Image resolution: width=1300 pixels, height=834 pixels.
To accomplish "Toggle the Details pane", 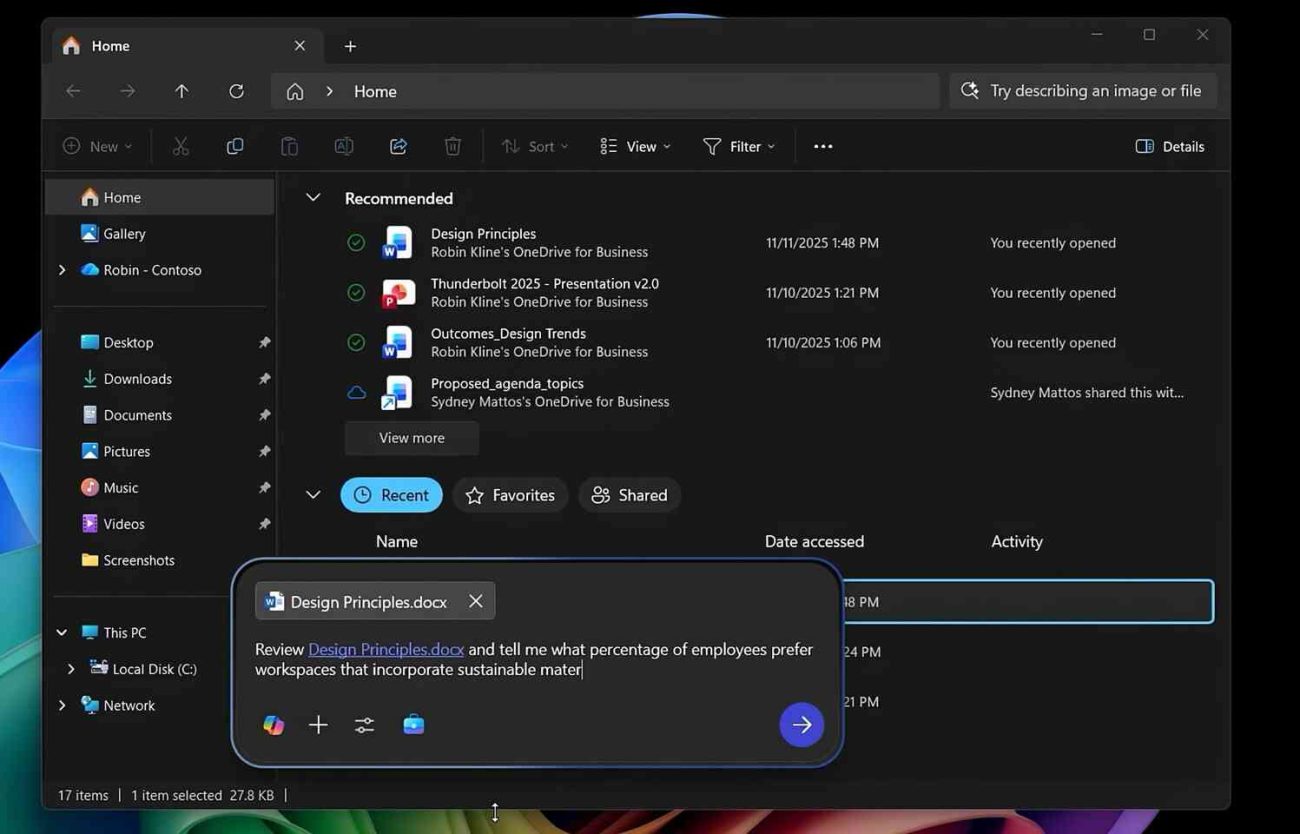I will [x=1168, y=146].
